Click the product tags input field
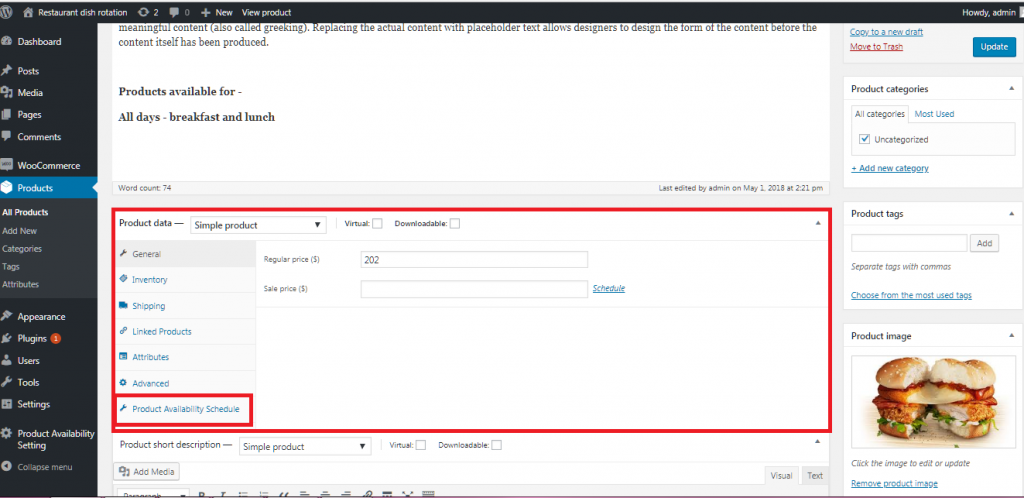 pos(909,243)
